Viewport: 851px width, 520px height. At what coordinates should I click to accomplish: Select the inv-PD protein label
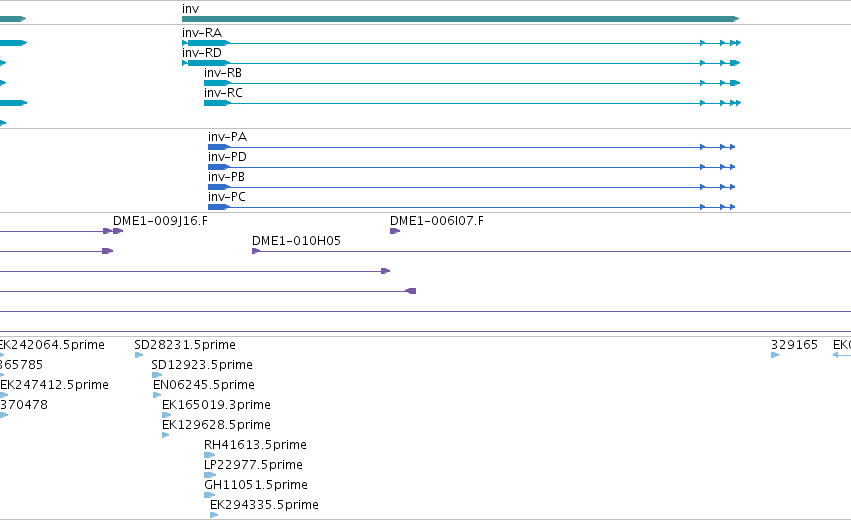click(x=227, y=157)
